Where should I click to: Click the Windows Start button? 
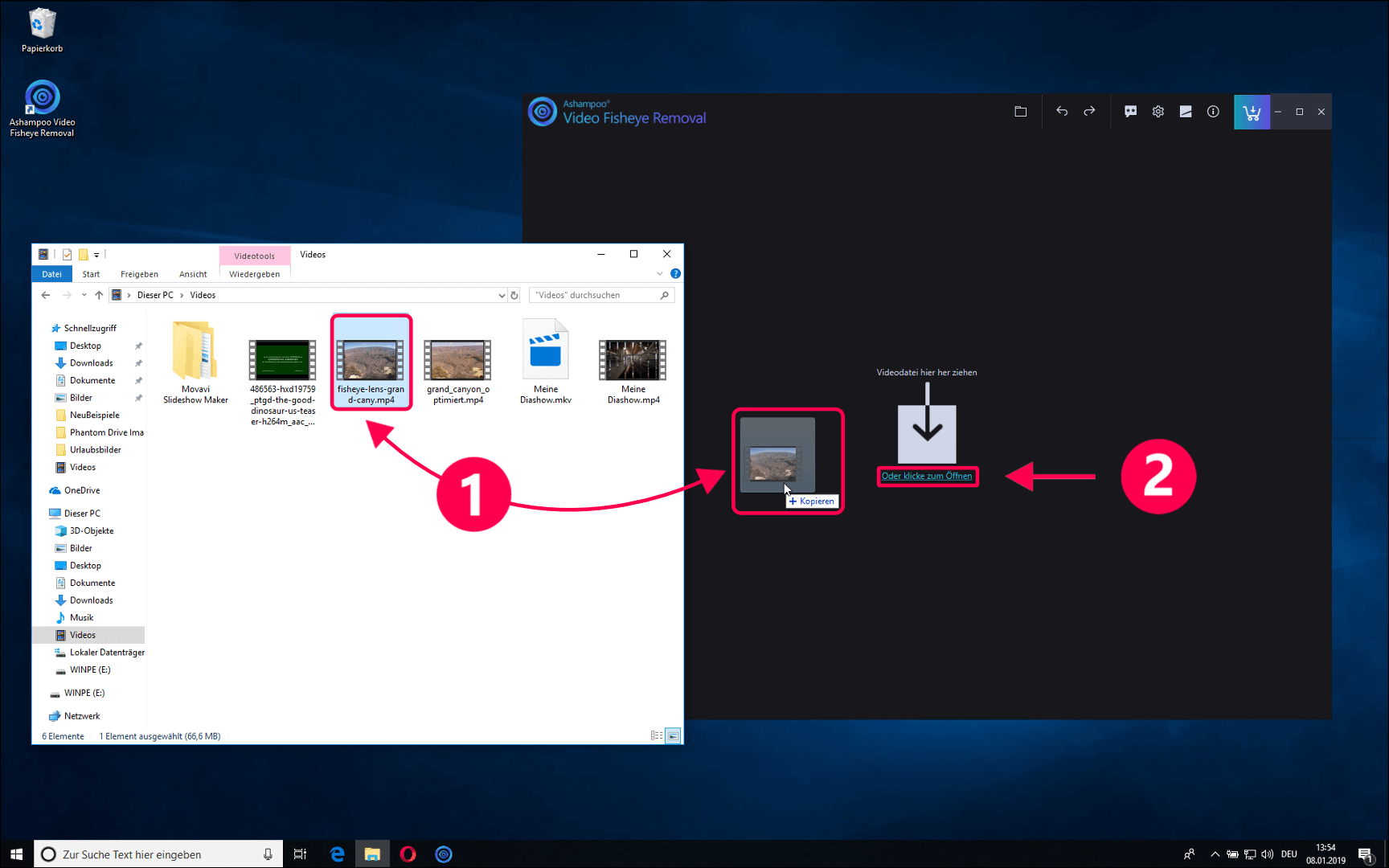(16, 854)
